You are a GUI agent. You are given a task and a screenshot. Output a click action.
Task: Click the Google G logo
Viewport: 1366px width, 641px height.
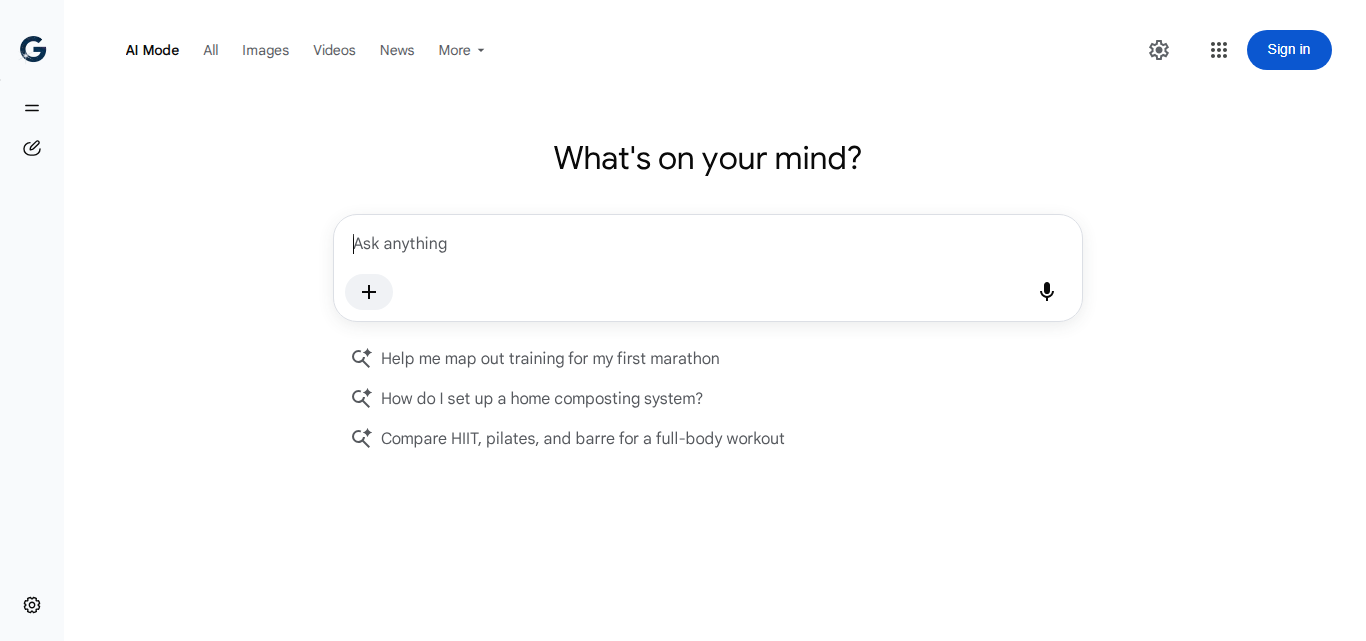pos(33,49)
